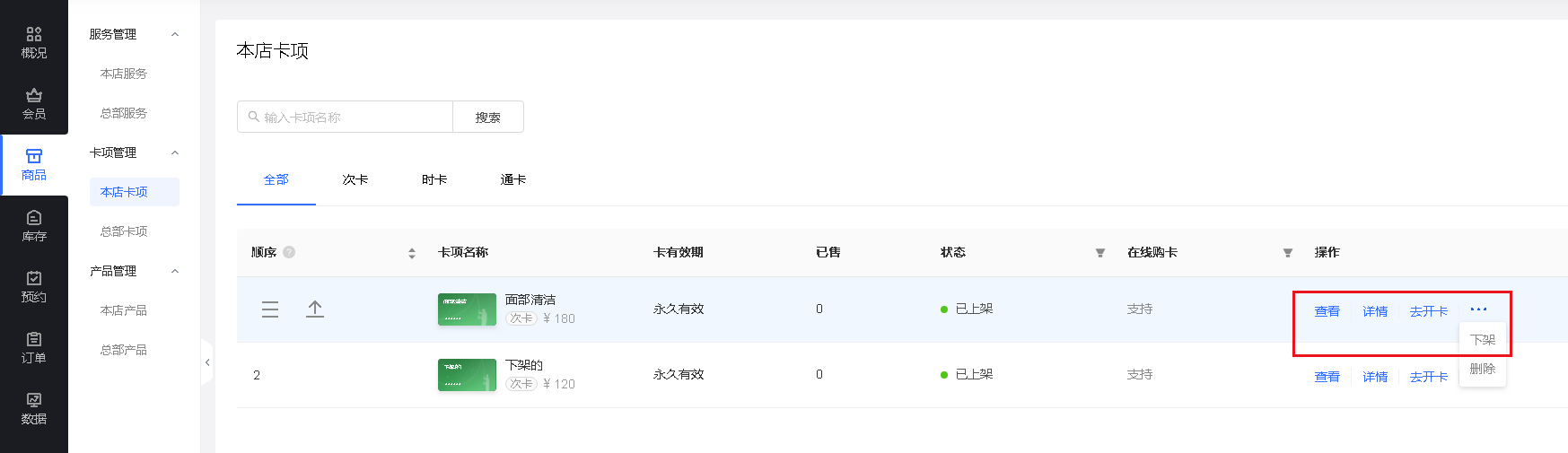
Task: Click the move-to-top arrow for 面部清洁
Action: coord(315,309)
